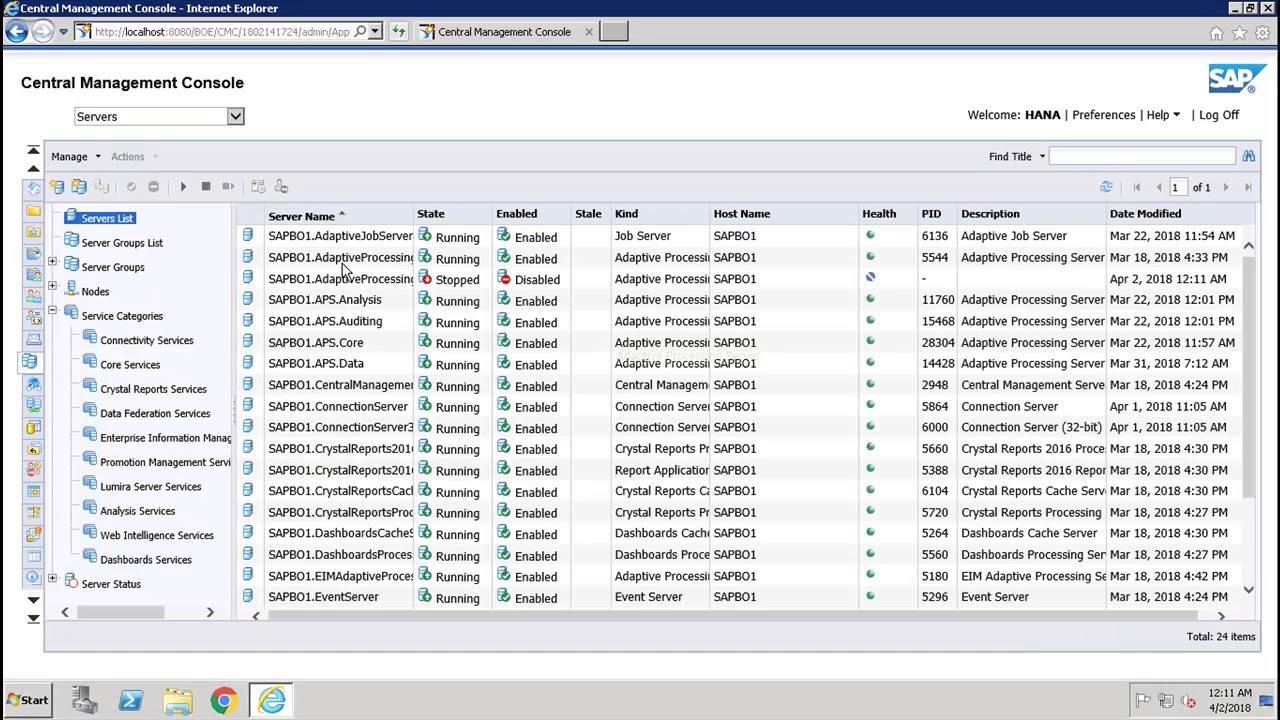Click the Stopped state icon of disabled server
The width and height of the screenshot is (1280, 720).
pyautogui.click(x=425, y=279)
